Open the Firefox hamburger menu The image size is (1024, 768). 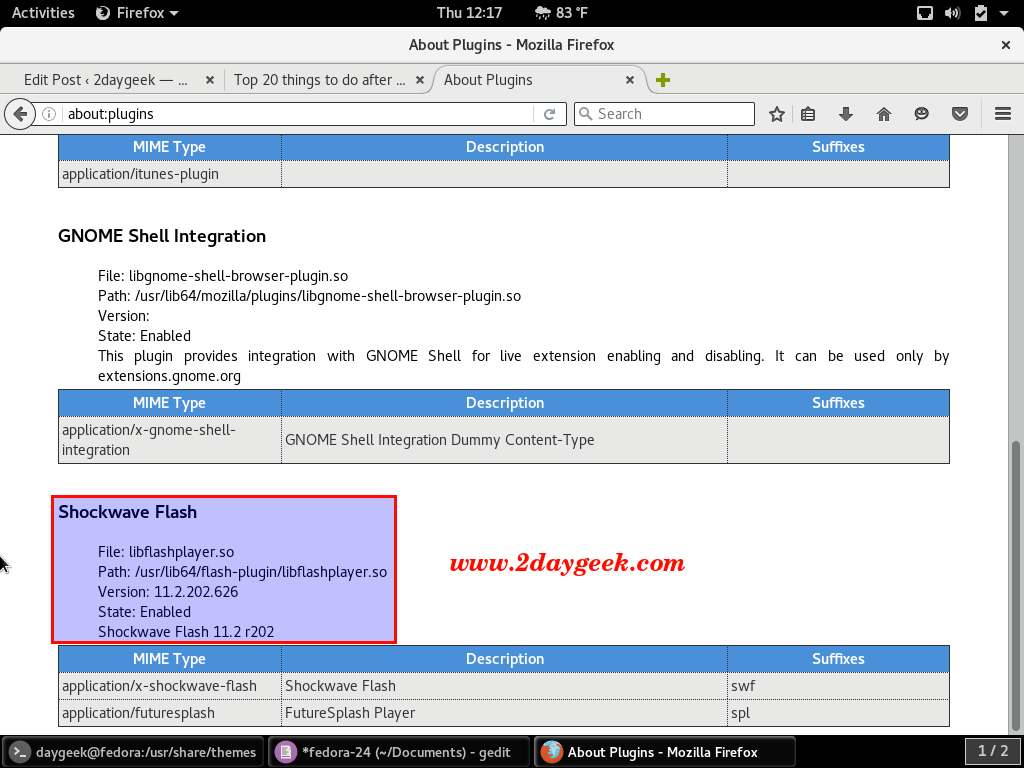tap(1002, 114)
